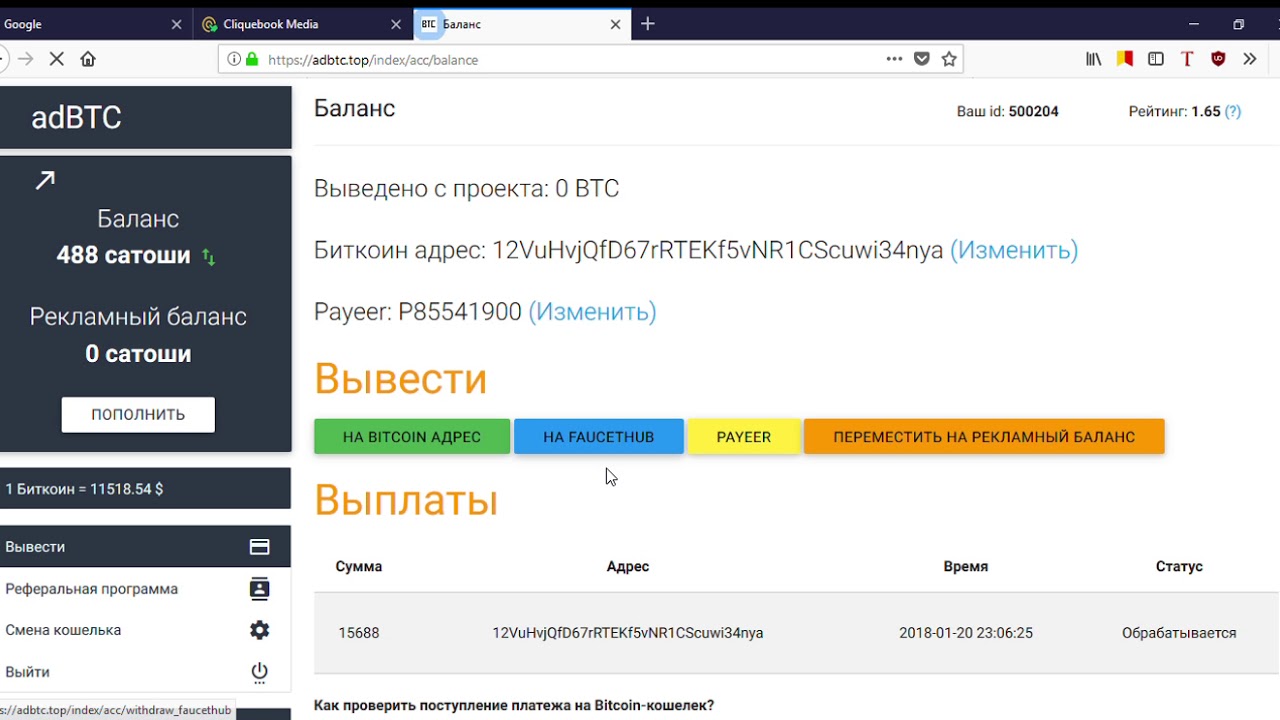Open a new browser tab
Viewport: 1280px width, 720px height.
(648, 24)
